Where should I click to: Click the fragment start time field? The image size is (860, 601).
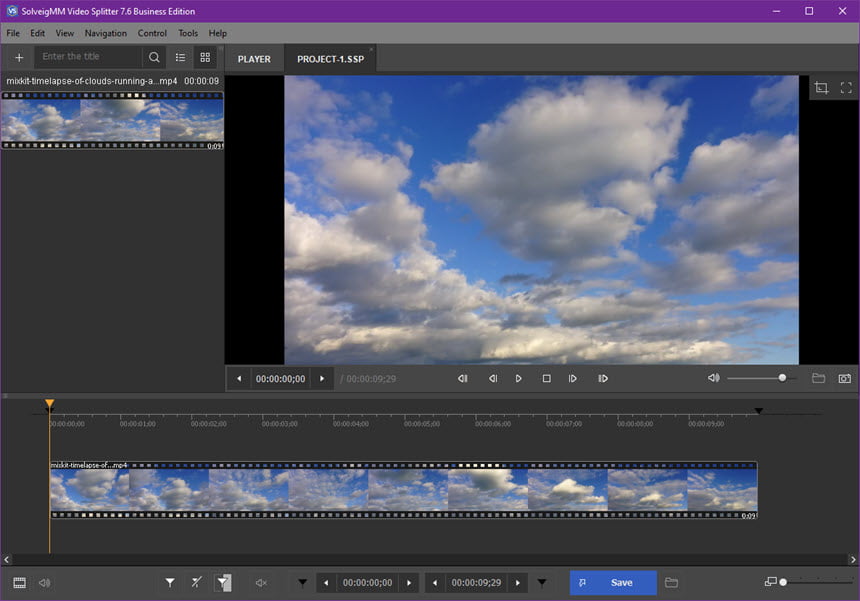tap(367, 583)
